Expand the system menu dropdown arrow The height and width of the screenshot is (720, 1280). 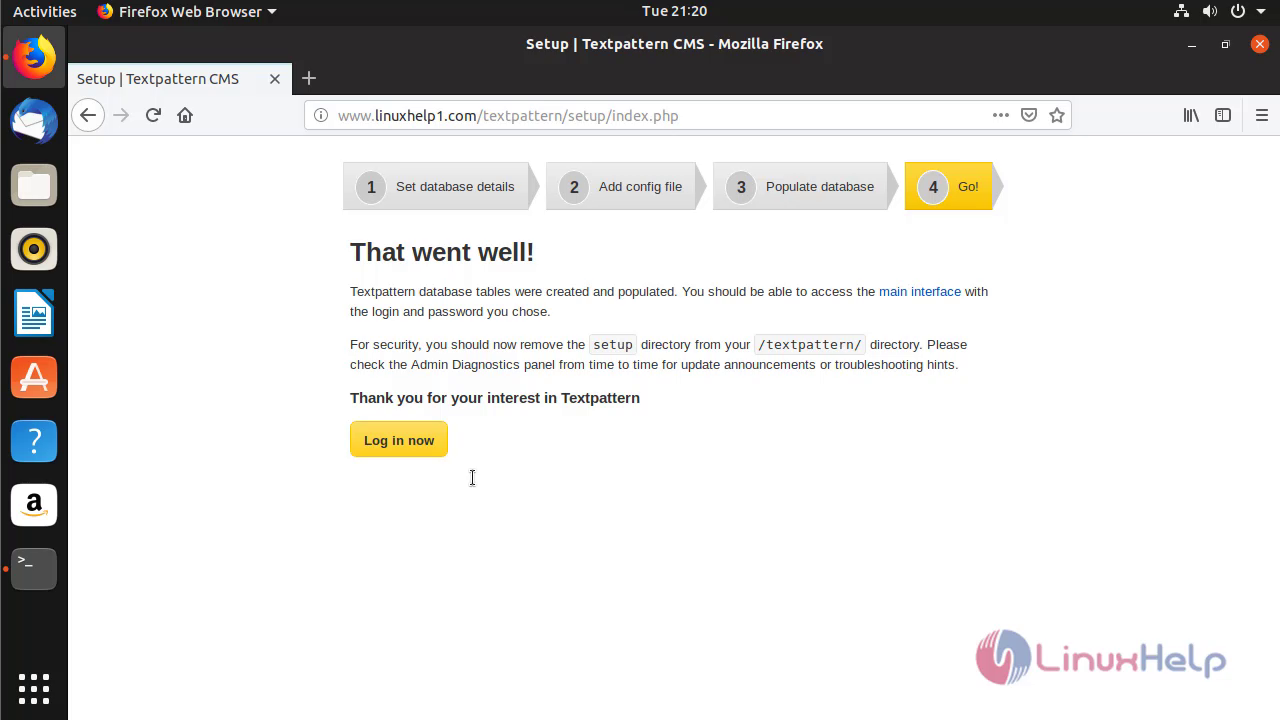[x=1261, y=12]
